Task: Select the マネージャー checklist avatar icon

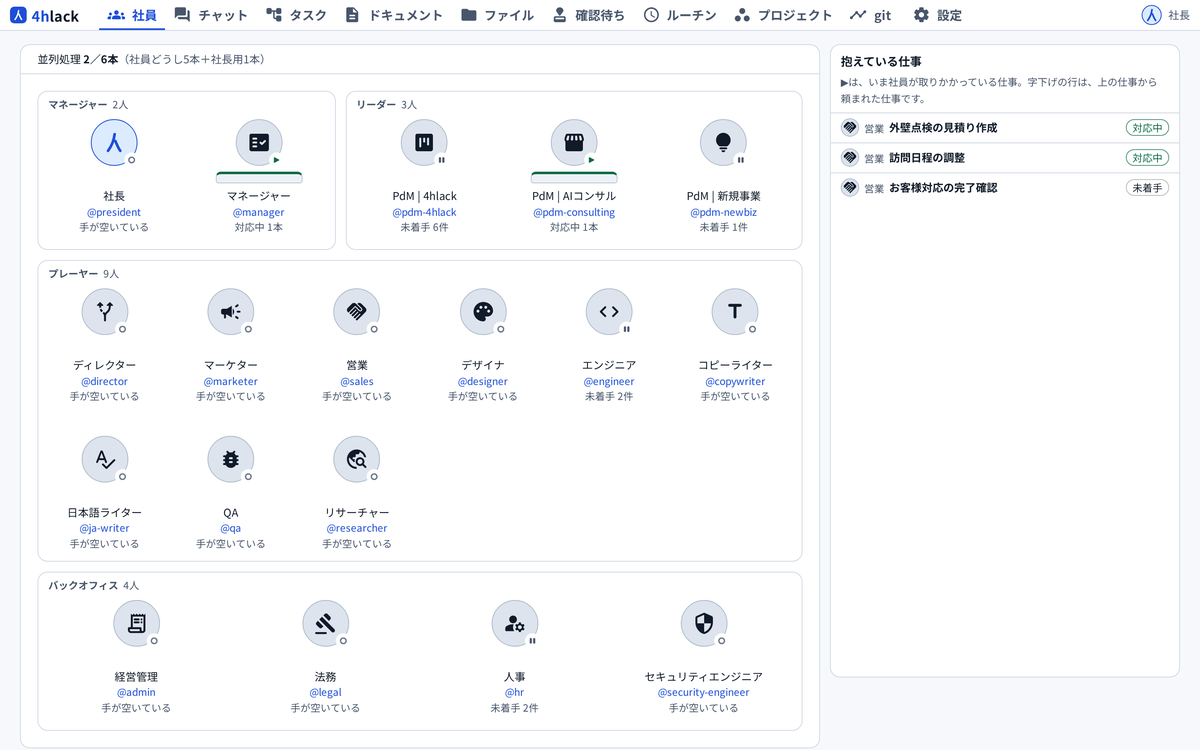Action: pyautogui.click(x=259, y=143)
